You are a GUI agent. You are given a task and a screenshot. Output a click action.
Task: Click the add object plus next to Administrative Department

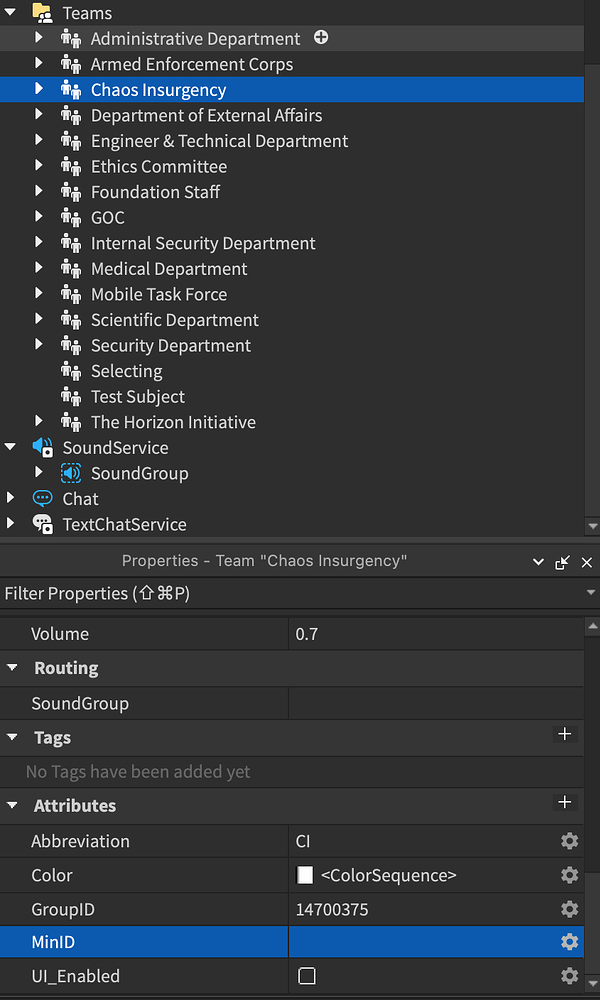pyautogui.click(x=320, y=37)
